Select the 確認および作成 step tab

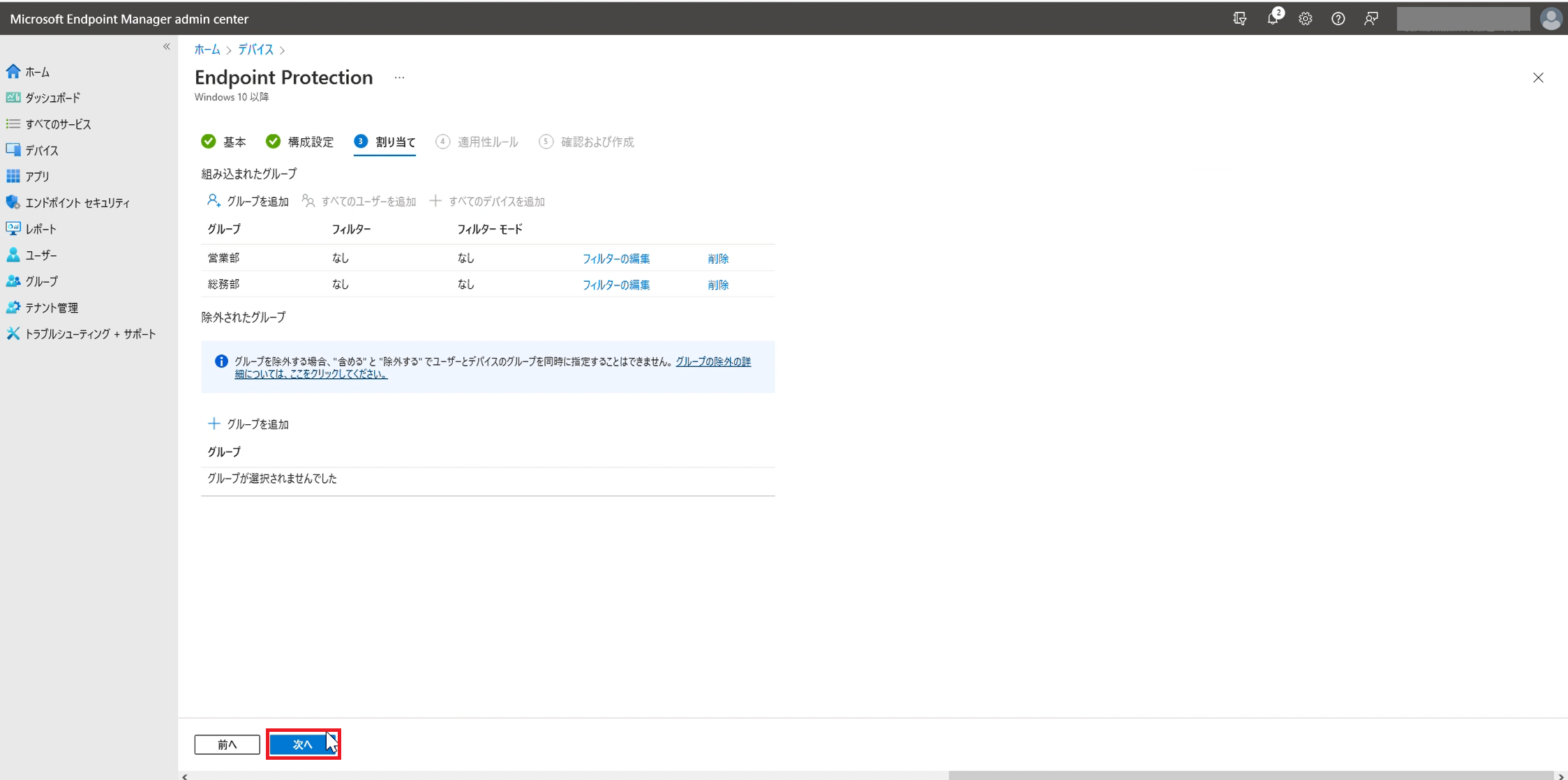[587, 142]
